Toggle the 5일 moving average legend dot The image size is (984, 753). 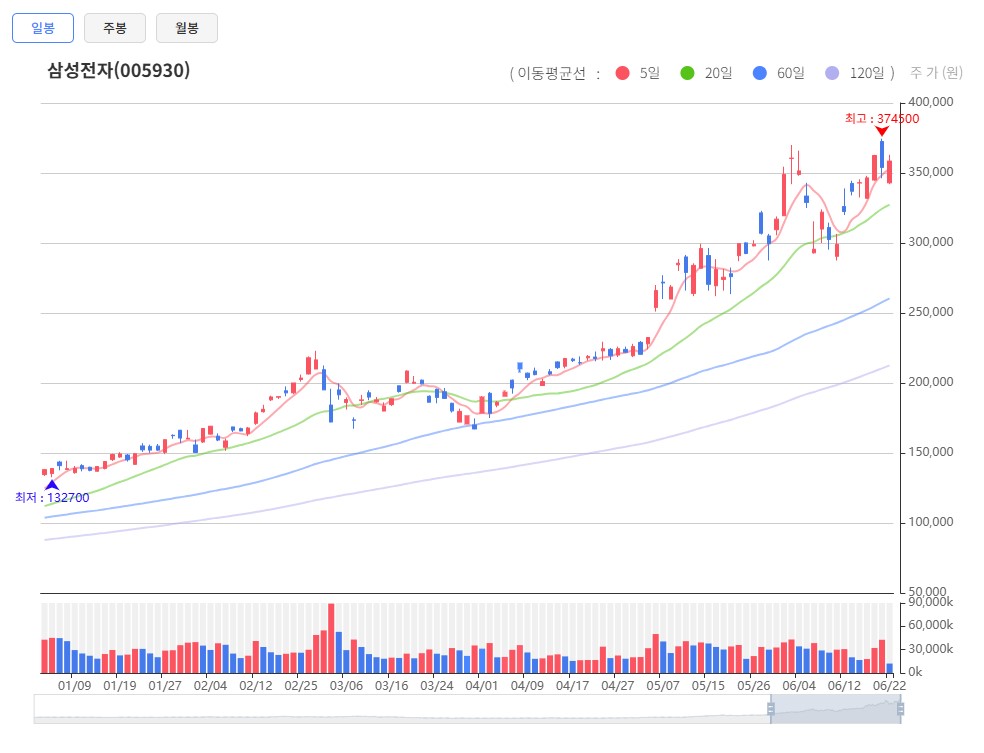[x=623, y=73]
